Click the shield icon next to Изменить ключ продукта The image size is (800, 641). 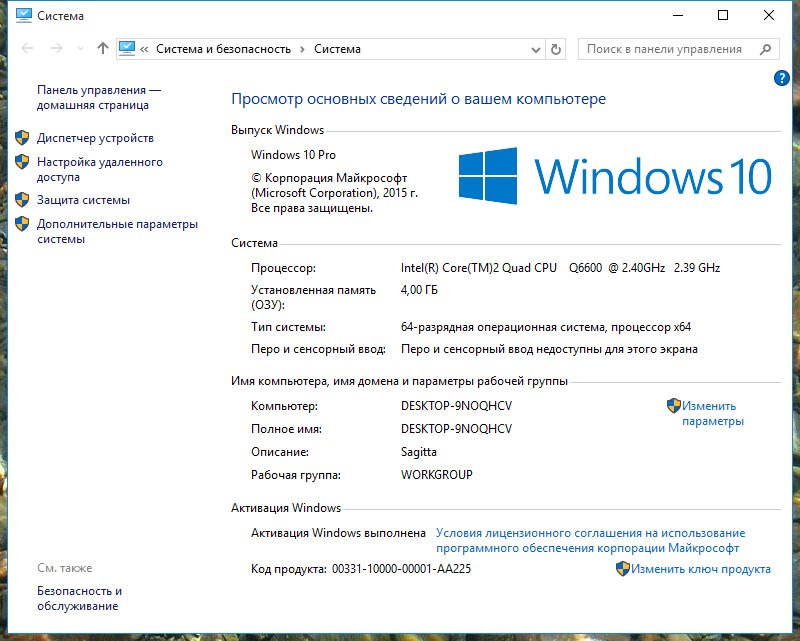622,569
